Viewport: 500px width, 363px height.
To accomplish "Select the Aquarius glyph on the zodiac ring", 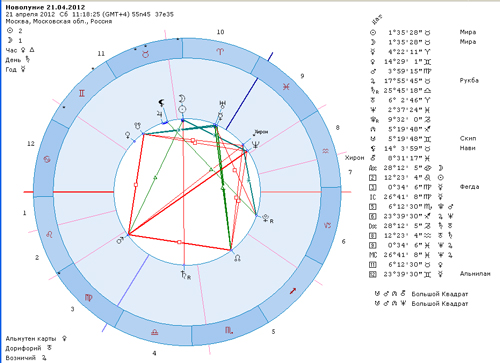I will click(326, 151).
